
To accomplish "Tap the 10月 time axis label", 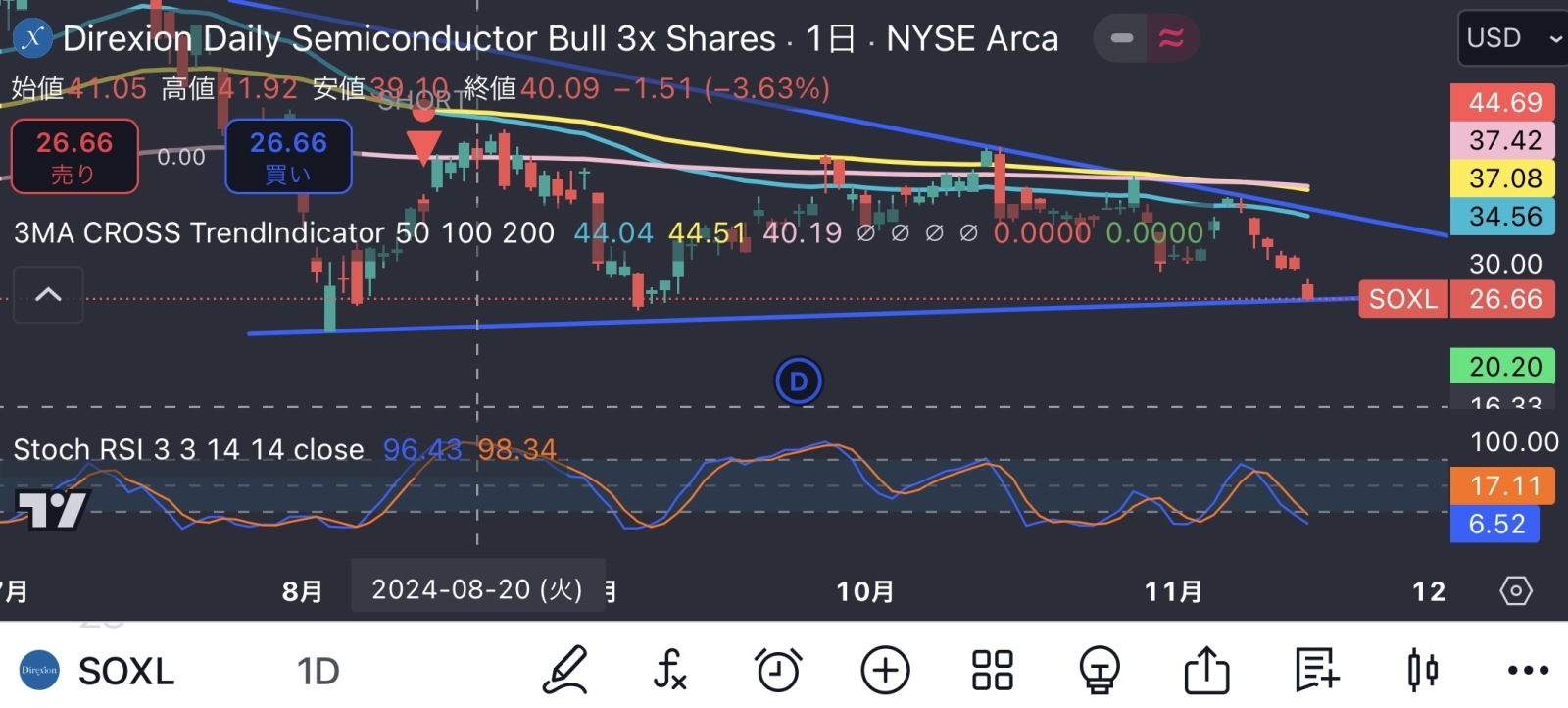I will (x=865, y=591).
